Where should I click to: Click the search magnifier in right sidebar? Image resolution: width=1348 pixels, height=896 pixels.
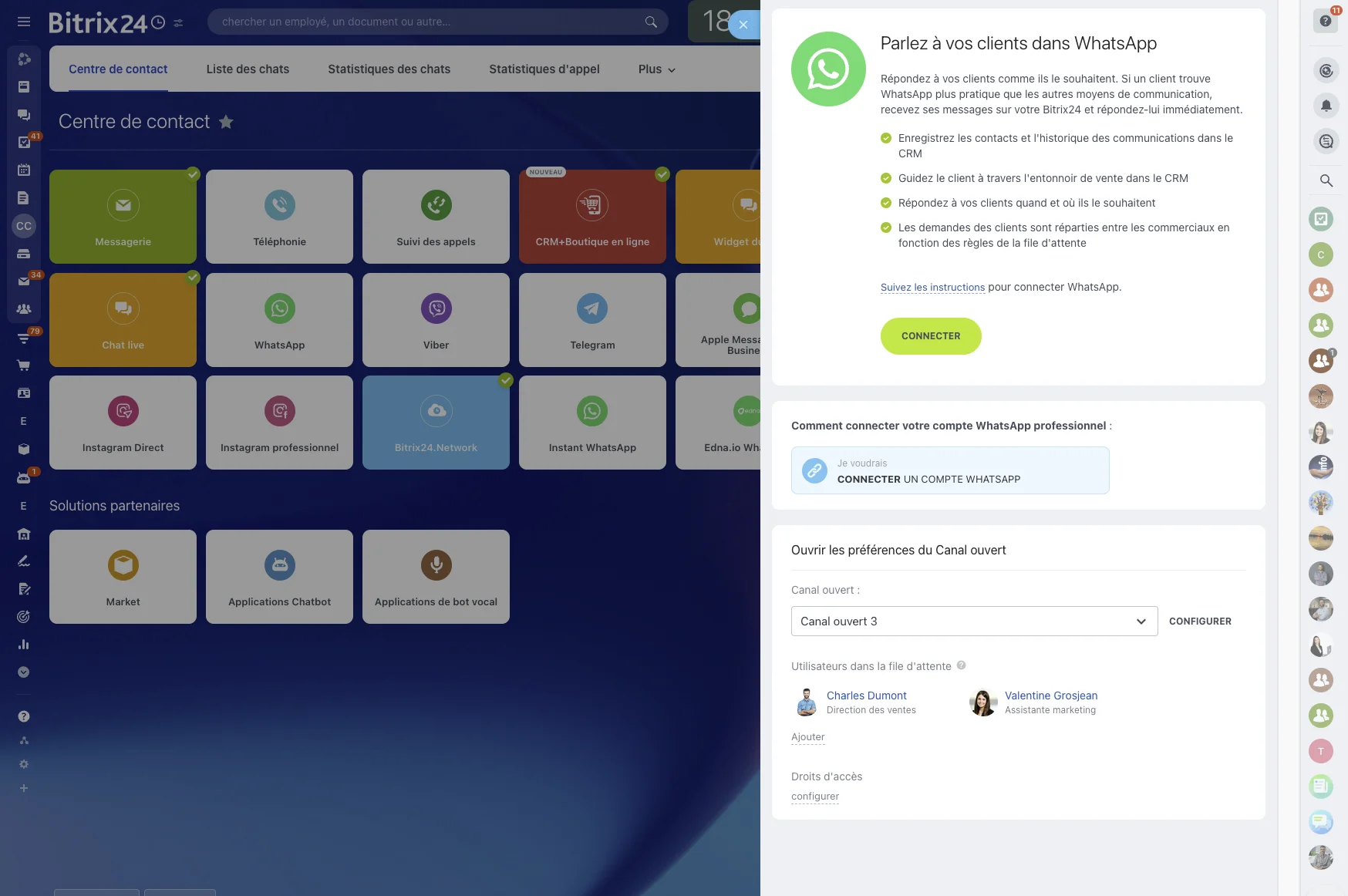pyautogui.click(x=1326, y=180)
